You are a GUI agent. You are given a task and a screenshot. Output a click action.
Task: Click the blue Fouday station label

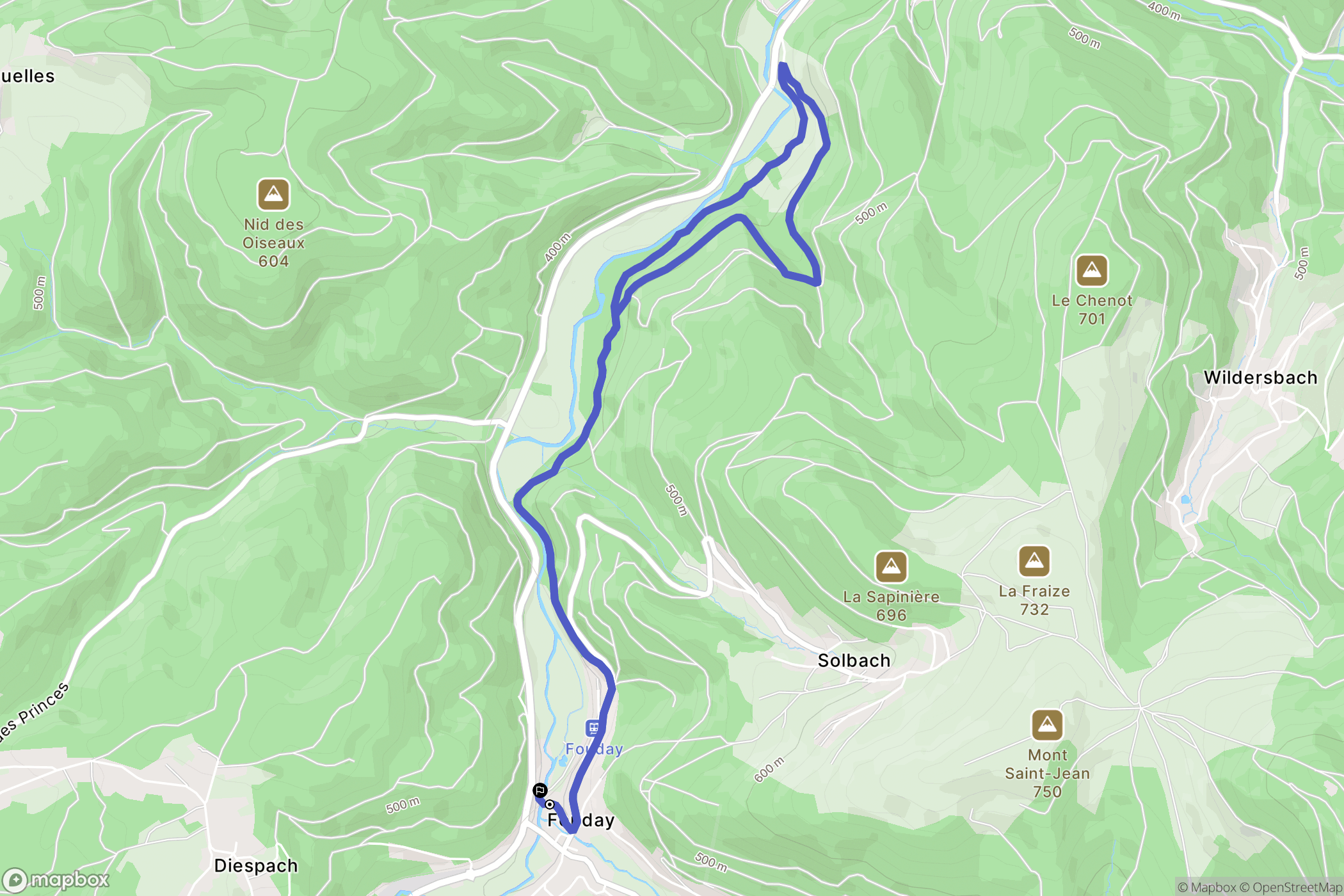594,749
